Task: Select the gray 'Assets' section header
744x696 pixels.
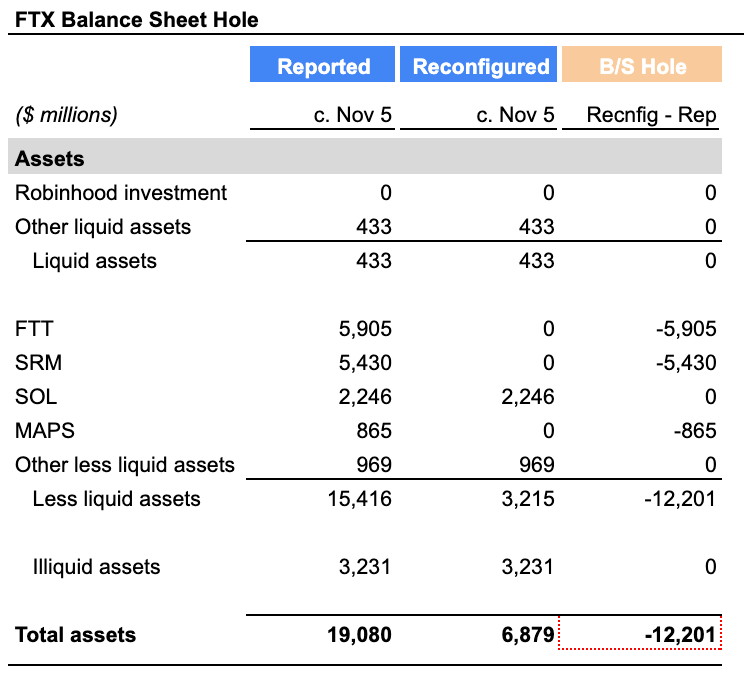Action: [365, 156]
